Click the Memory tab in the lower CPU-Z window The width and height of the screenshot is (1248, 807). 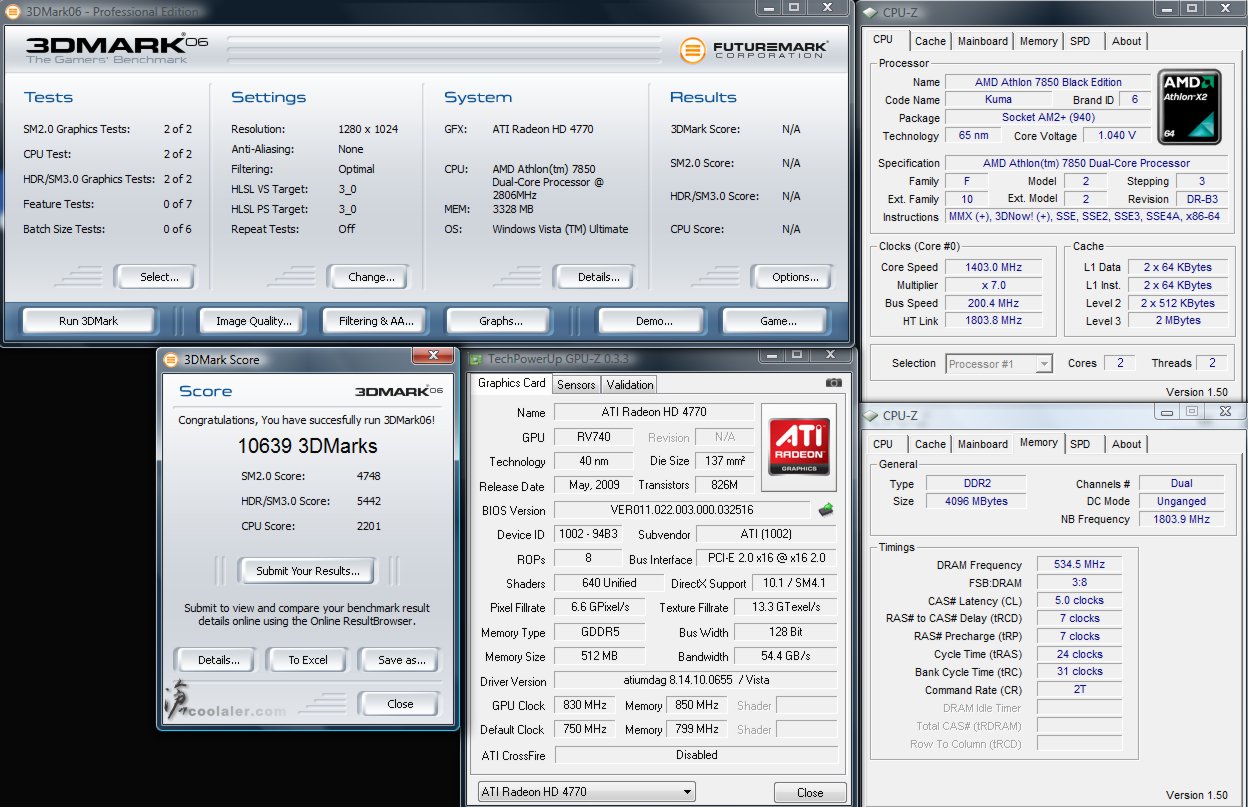tap(1038, 442)
